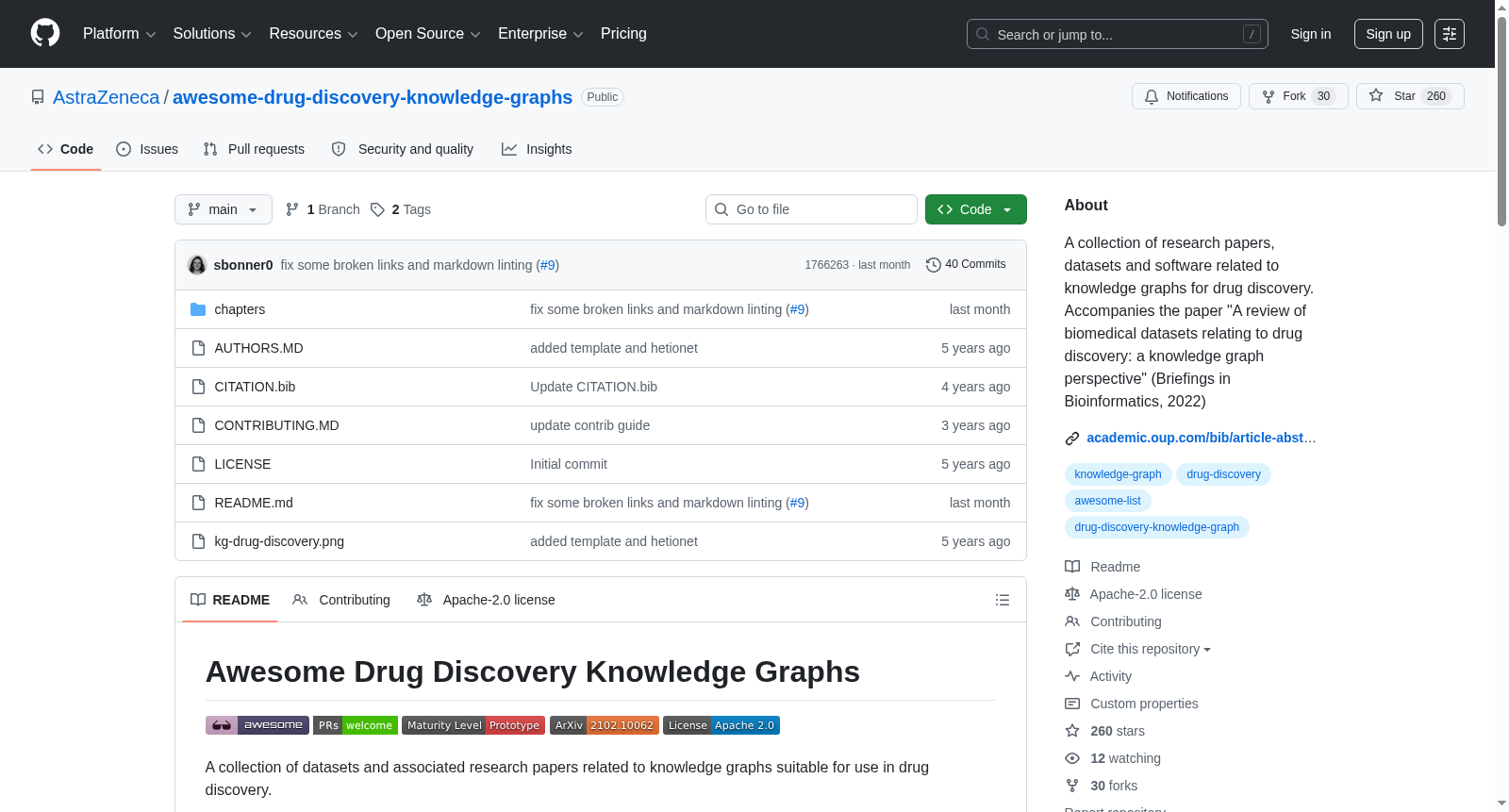1509x812 pixels.
Task: Click the awesome badge with sunglasses
Action: click(257, 725)
